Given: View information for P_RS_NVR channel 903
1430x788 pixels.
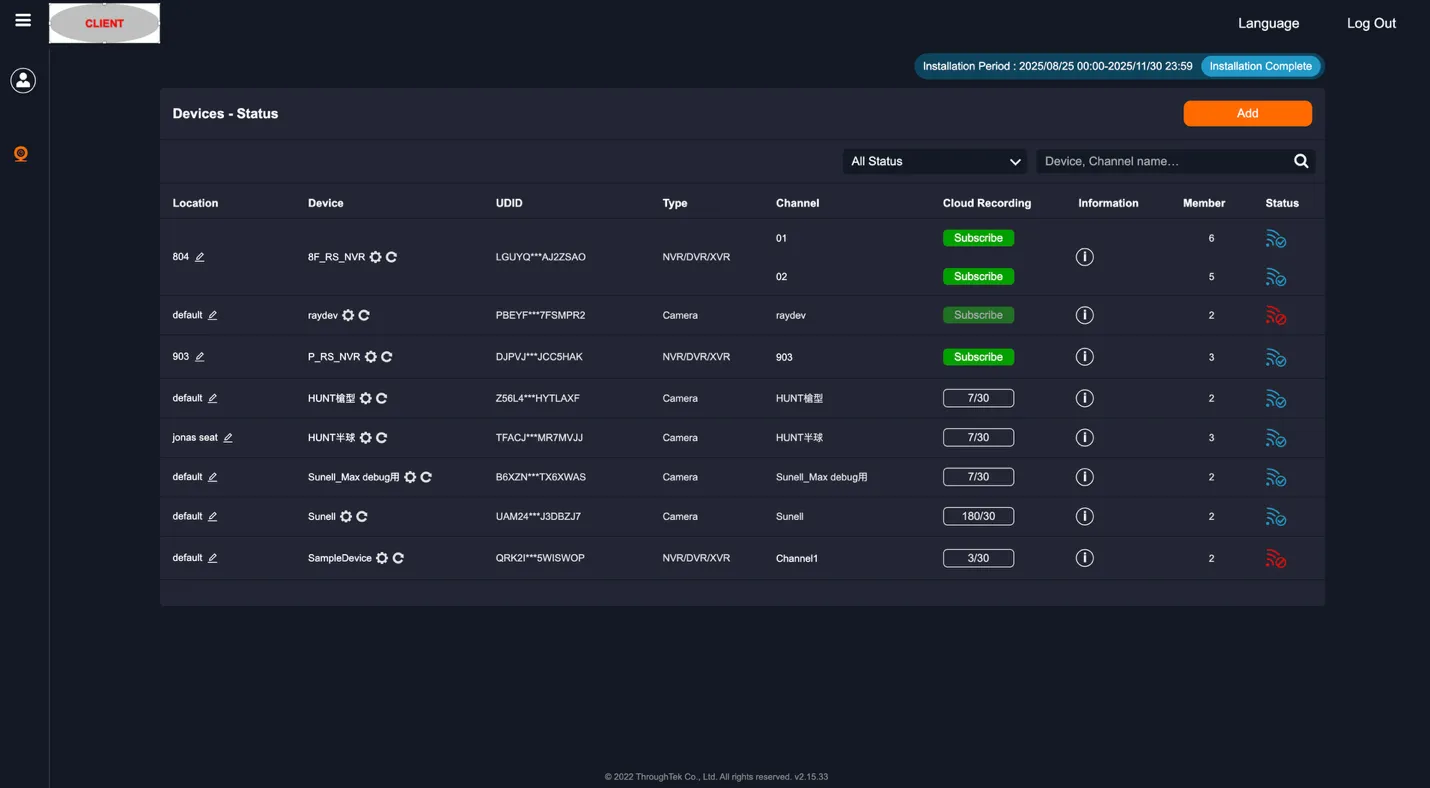Looking at the screenshot, I should (x=1085, y=356).
